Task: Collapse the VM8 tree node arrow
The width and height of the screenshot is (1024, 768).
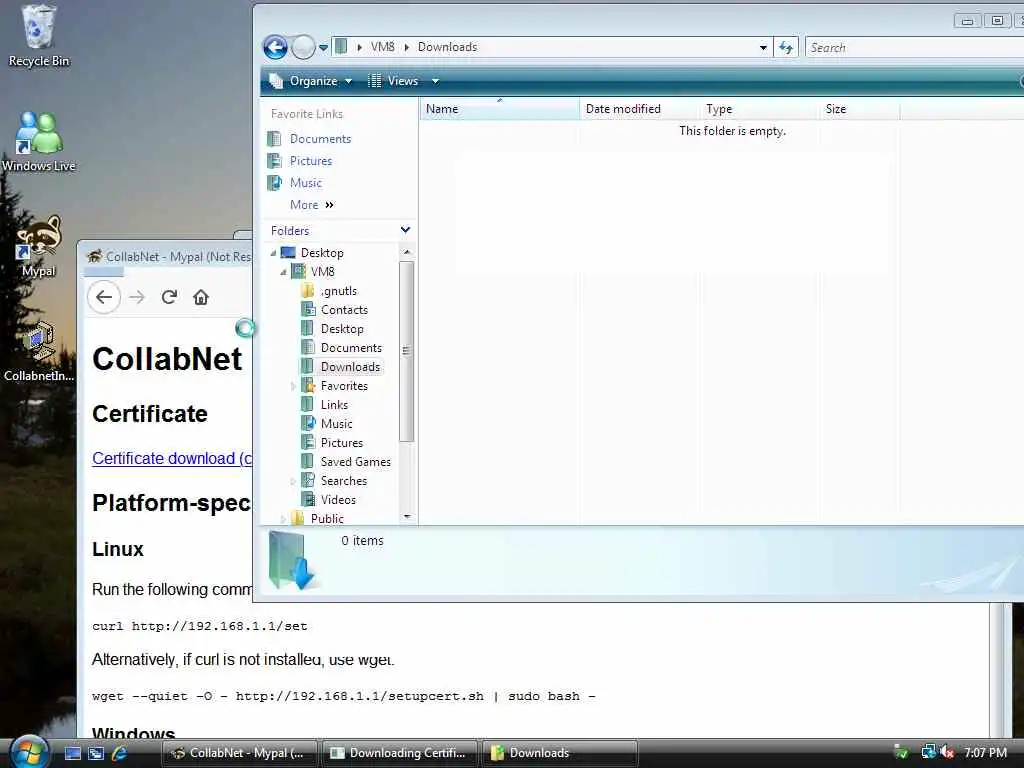Action: (283, 272)
